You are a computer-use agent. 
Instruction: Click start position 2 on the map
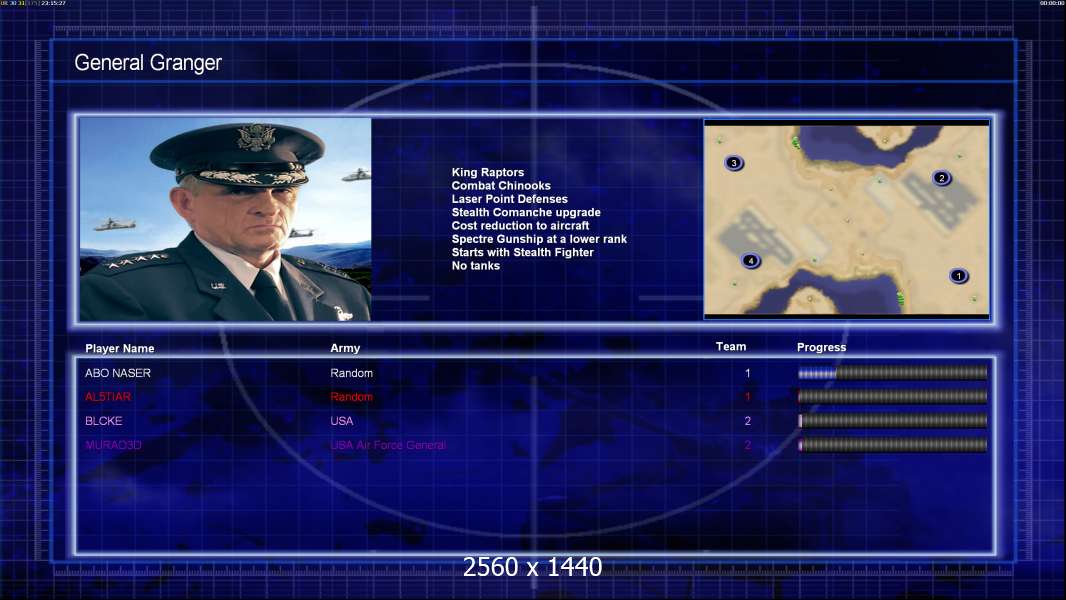(x=942, y=178)
